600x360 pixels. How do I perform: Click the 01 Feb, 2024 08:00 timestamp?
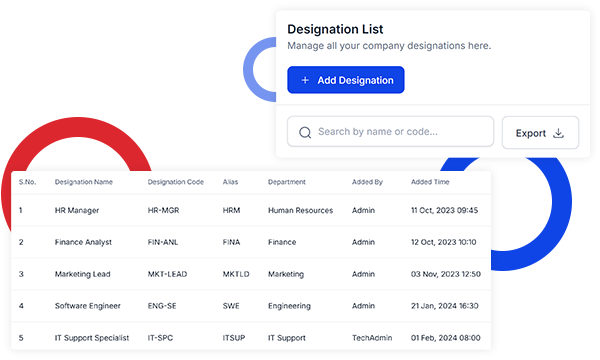(x=446, y=338)
